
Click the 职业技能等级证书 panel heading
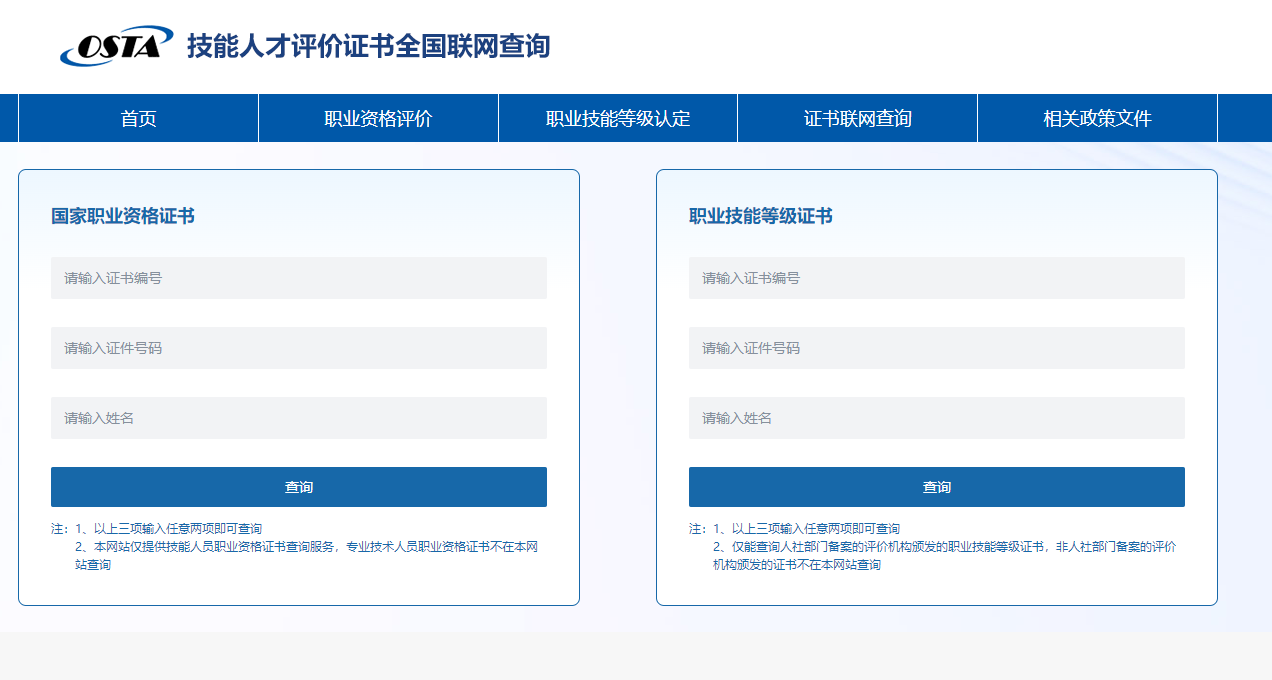click(x=761, y=216)
